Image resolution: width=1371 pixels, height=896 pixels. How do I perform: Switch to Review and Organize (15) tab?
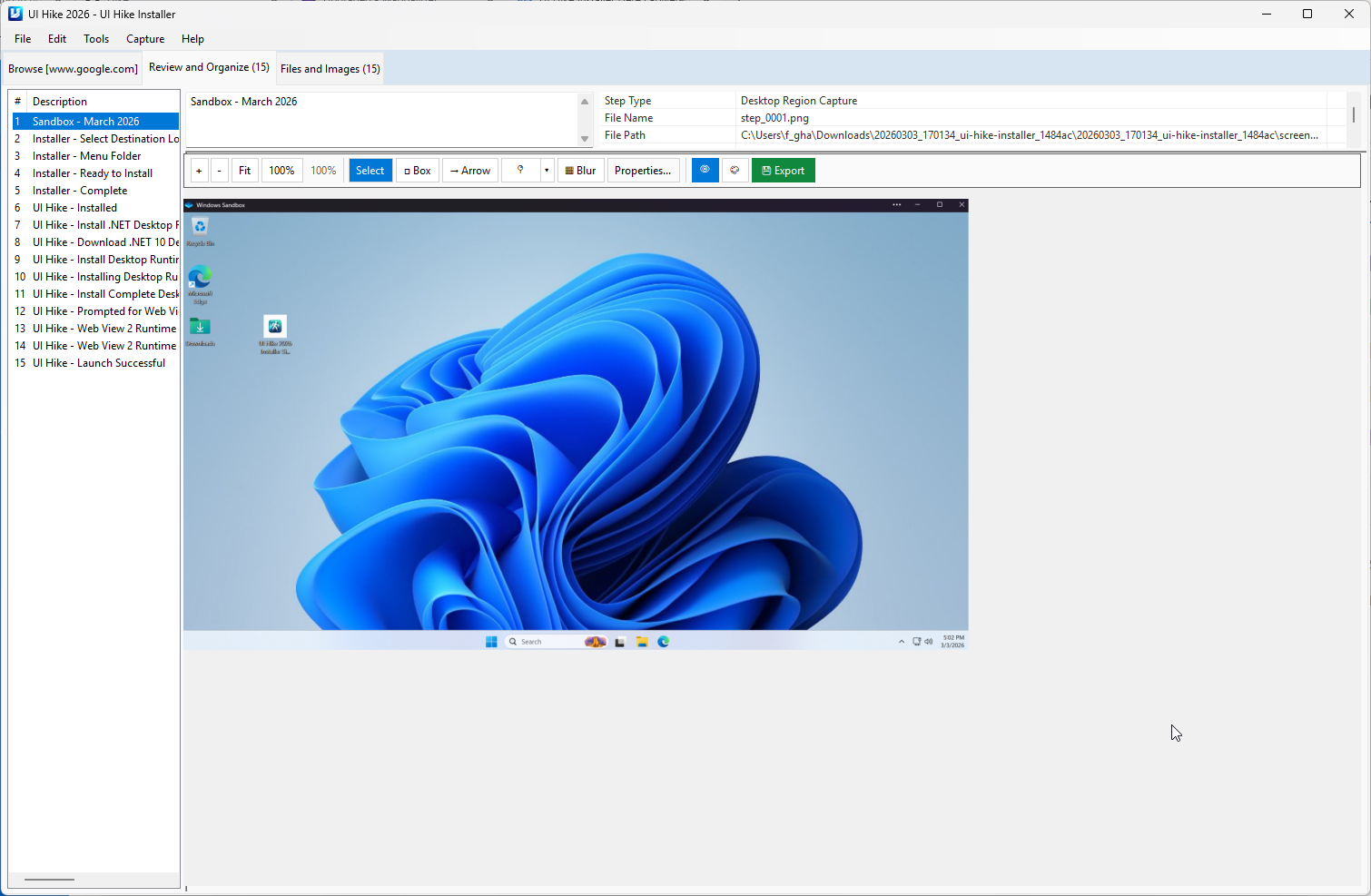tap(209, 67)
